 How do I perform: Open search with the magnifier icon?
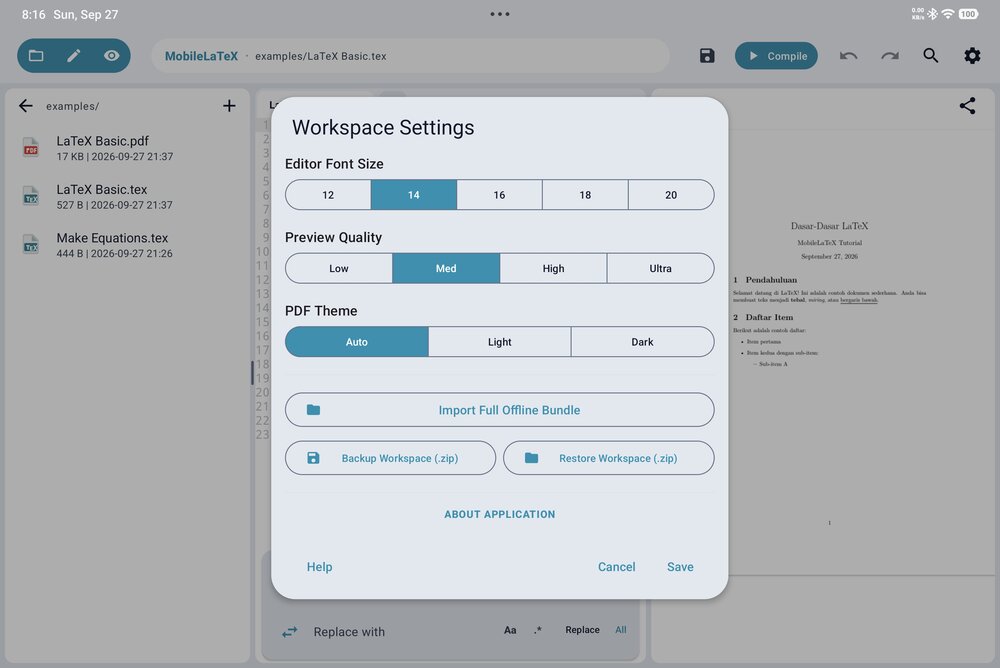930,56
